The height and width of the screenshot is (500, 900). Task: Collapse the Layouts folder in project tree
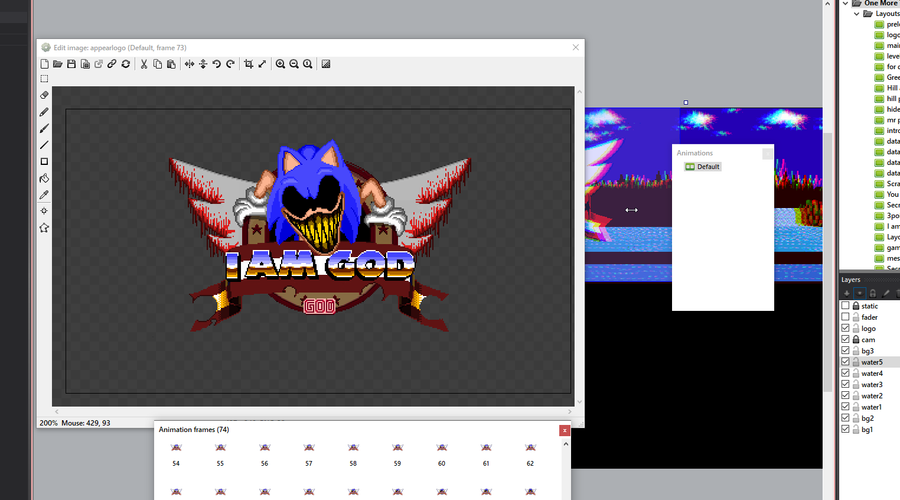click(x=856, y=14)
